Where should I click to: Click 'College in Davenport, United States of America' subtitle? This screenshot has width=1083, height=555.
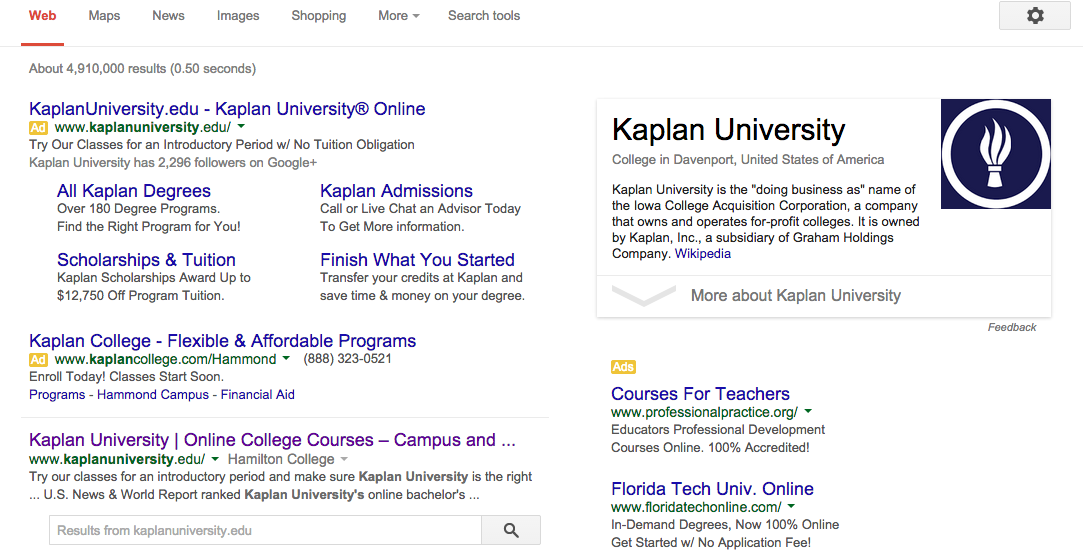(x=748, y=159)
